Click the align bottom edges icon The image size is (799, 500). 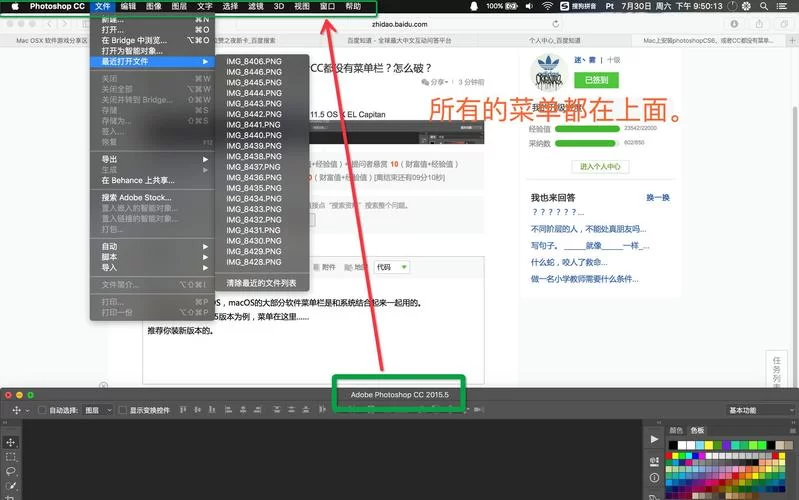tap(212, 409)
